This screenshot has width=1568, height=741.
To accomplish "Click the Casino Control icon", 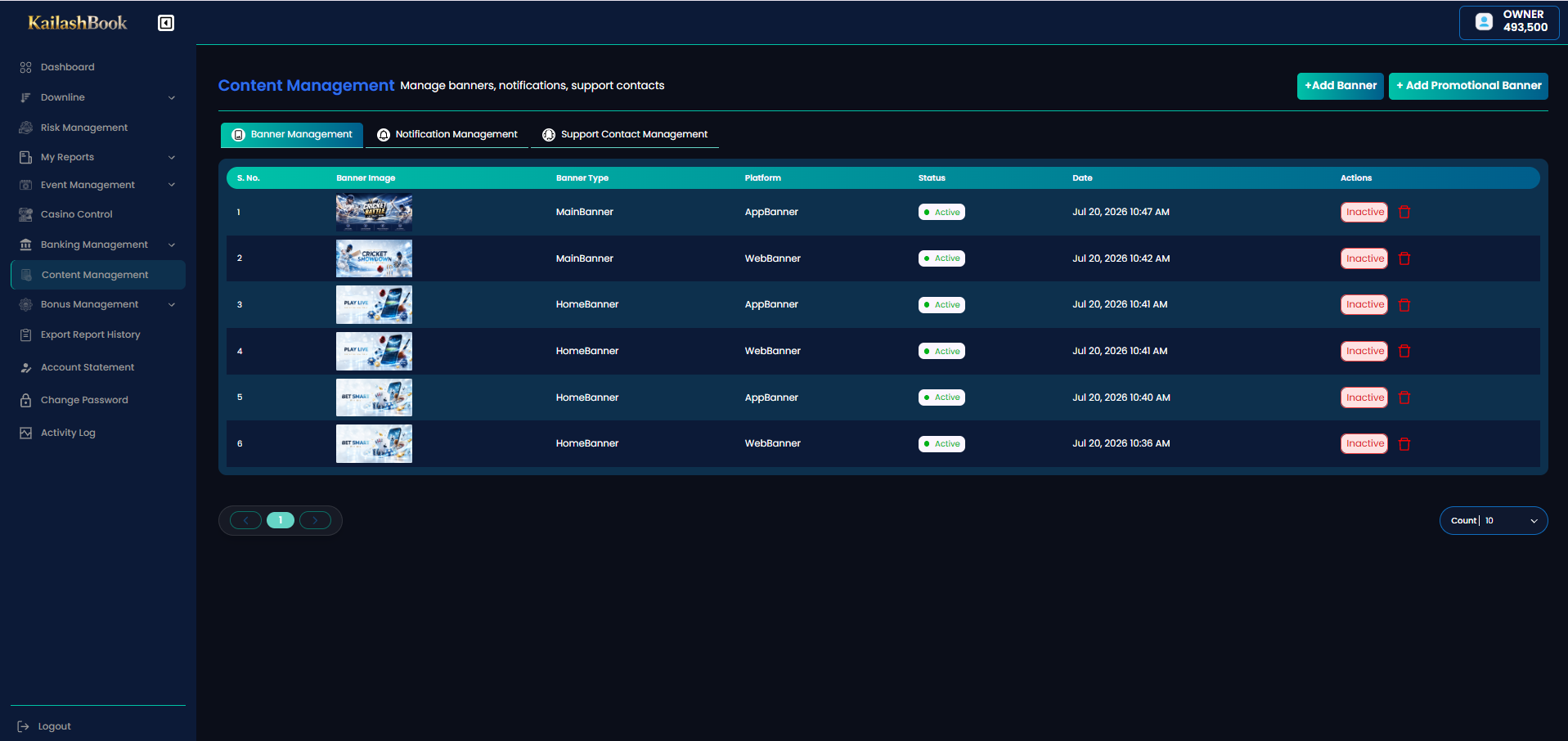I will point(26,214).
